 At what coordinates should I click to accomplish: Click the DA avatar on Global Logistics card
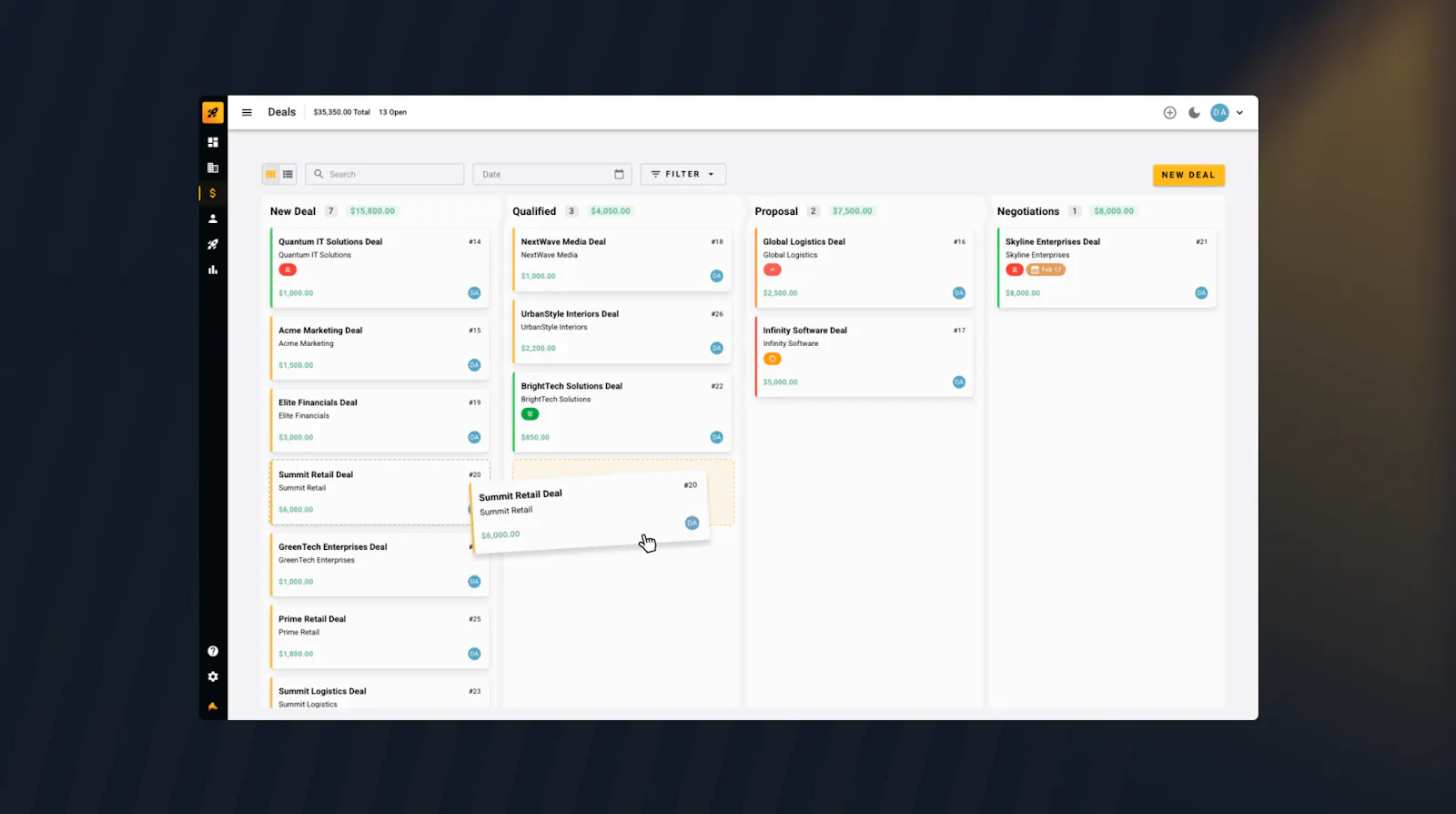pyautogui.click(x=958, y=293)
